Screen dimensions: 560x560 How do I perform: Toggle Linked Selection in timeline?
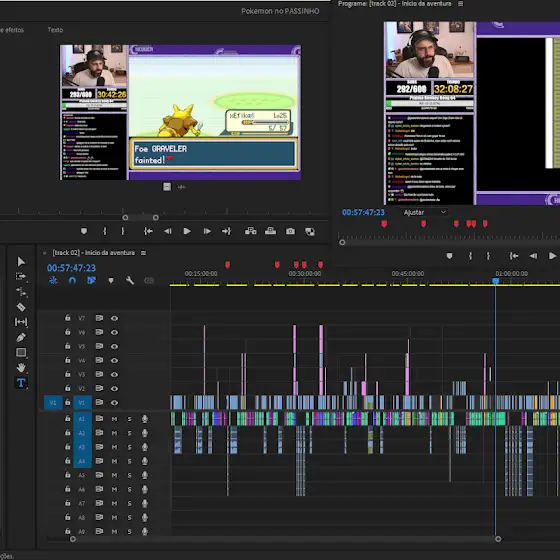tap(91, 280)
